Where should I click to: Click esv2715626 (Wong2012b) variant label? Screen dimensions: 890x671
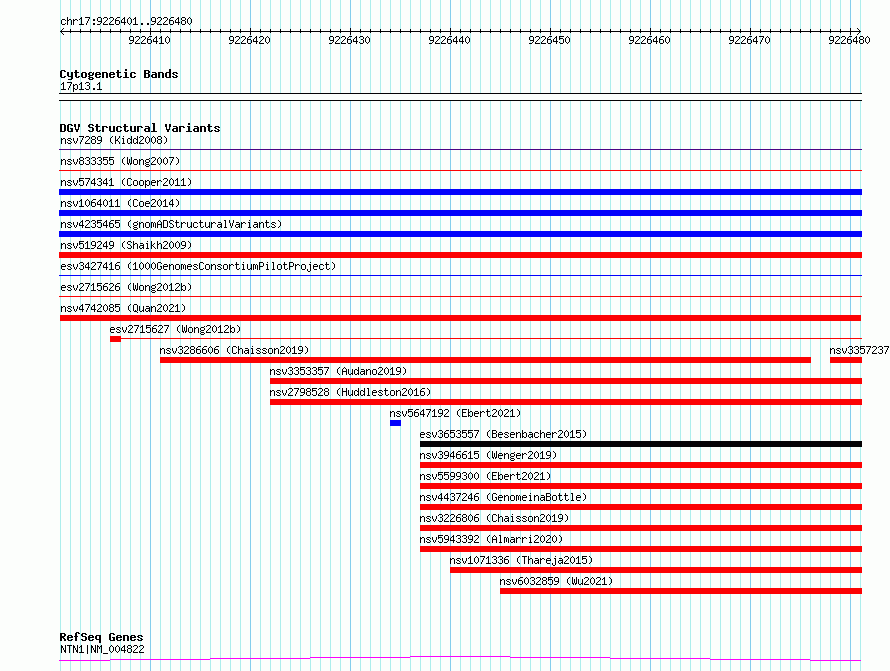click(x=126, y=287)
